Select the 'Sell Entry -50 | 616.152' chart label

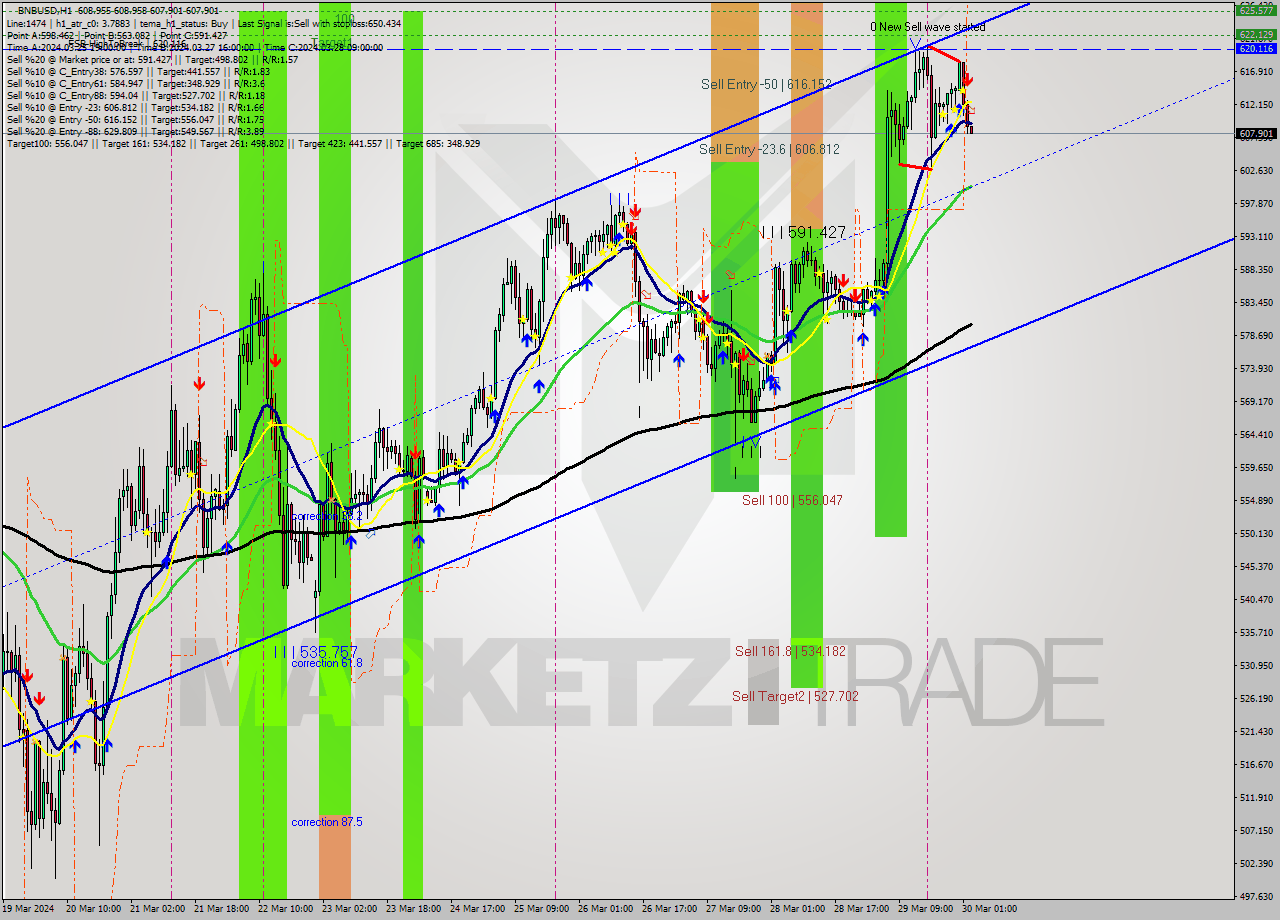click(x=766, y=84)
